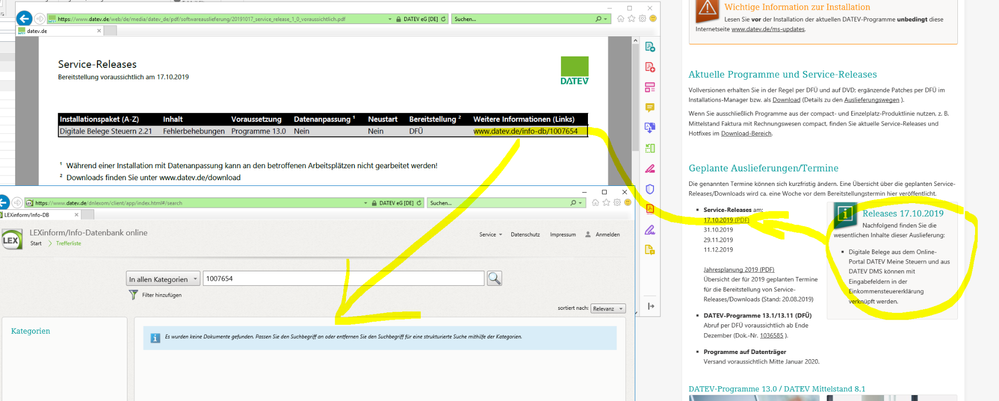Refresh the PDF page in top browser window

click(x=443, y=19)
